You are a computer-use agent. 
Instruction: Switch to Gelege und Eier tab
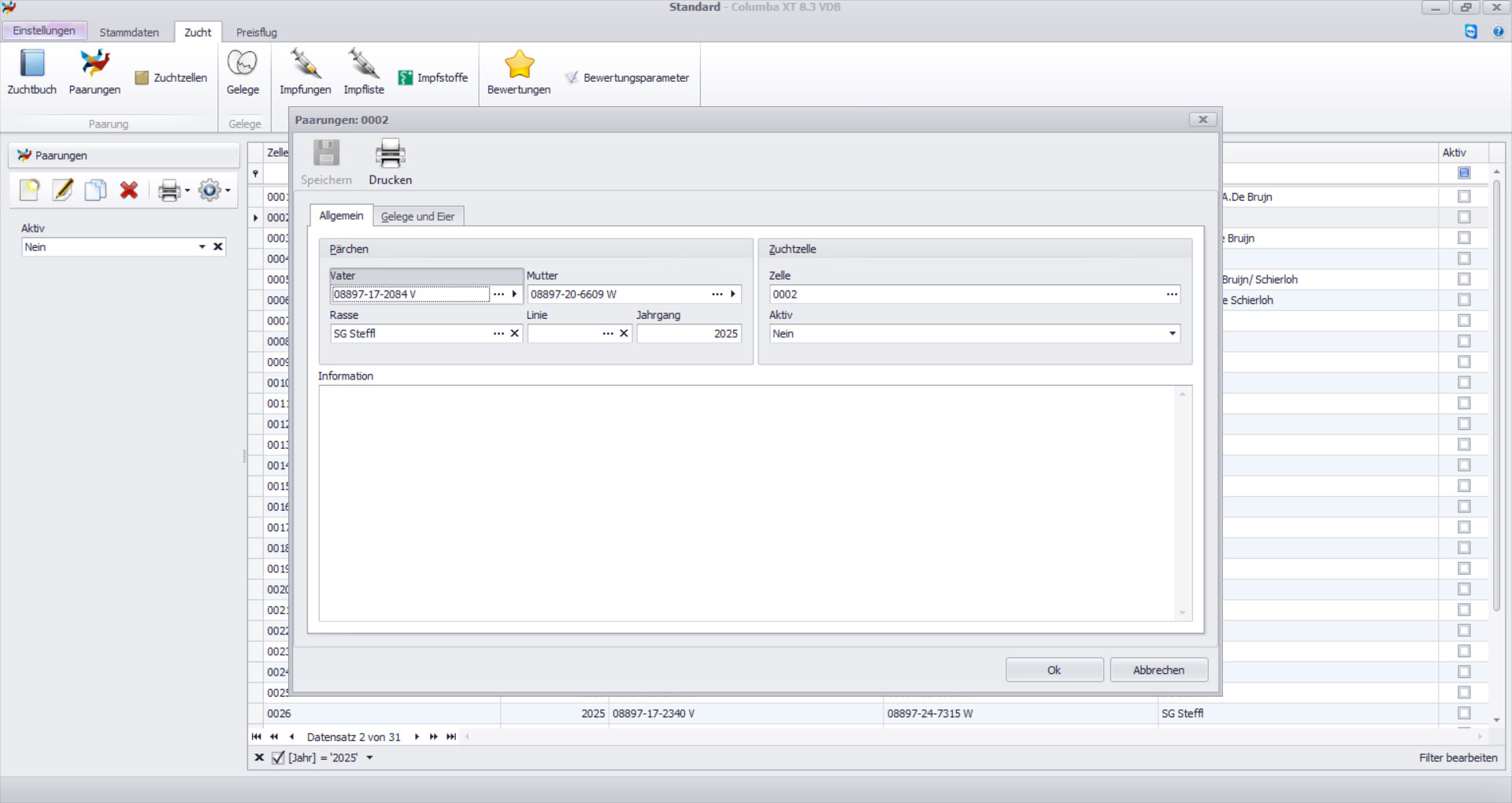(x=417, y=216)
